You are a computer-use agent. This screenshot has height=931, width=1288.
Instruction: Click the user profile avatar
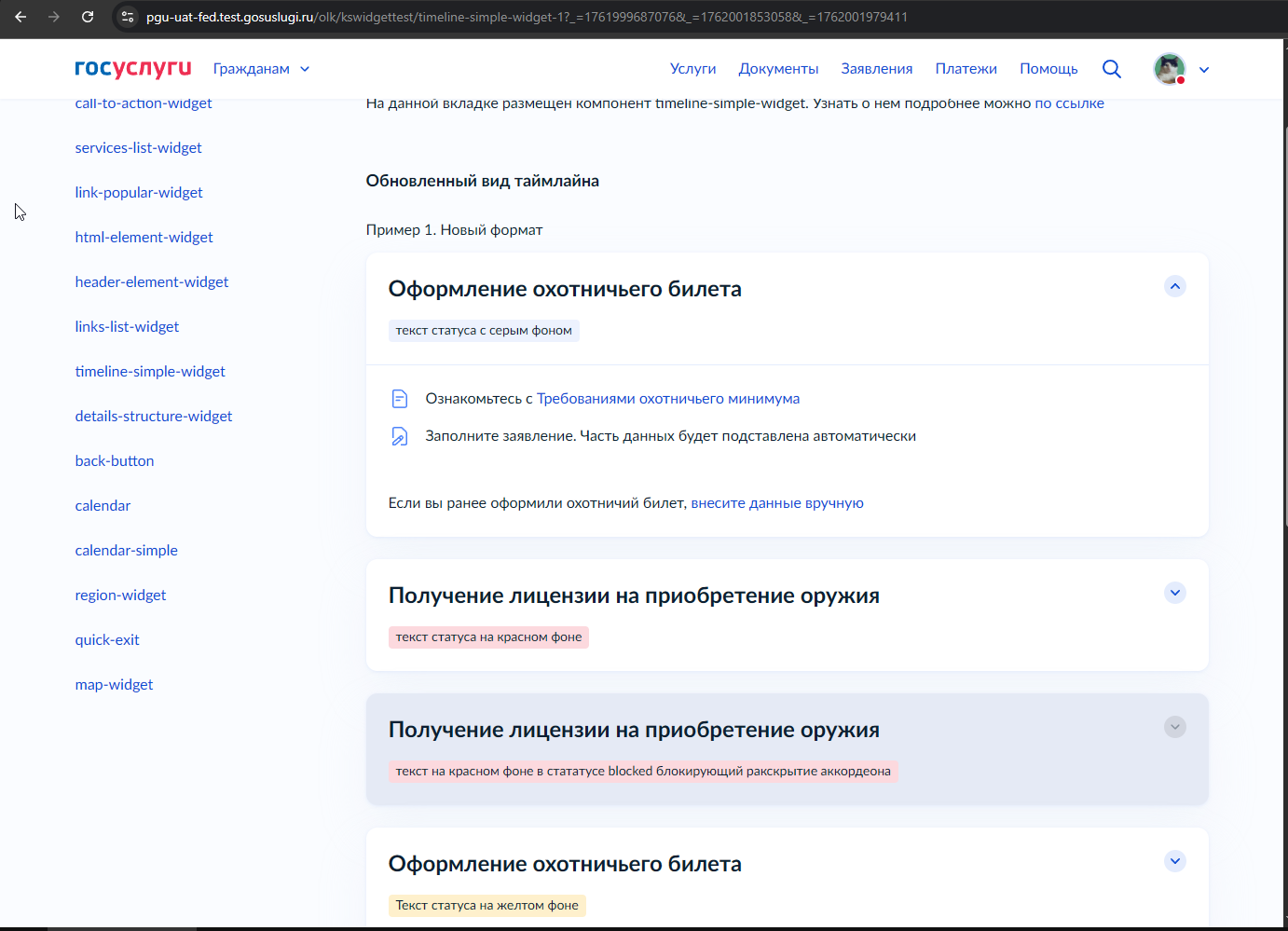pyautogui.click(x=1169, y=69)
